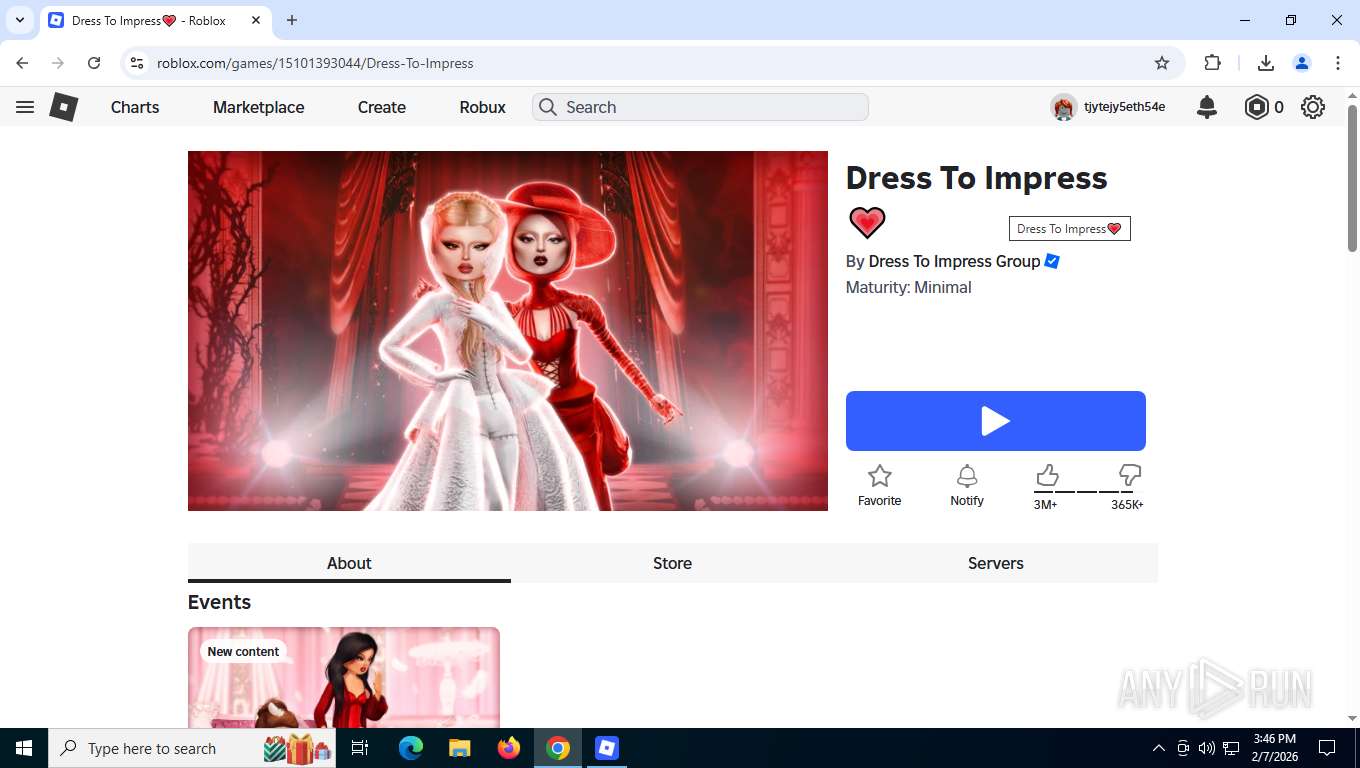
Task: View site information icon in address bar
Action: click(138, 63)
